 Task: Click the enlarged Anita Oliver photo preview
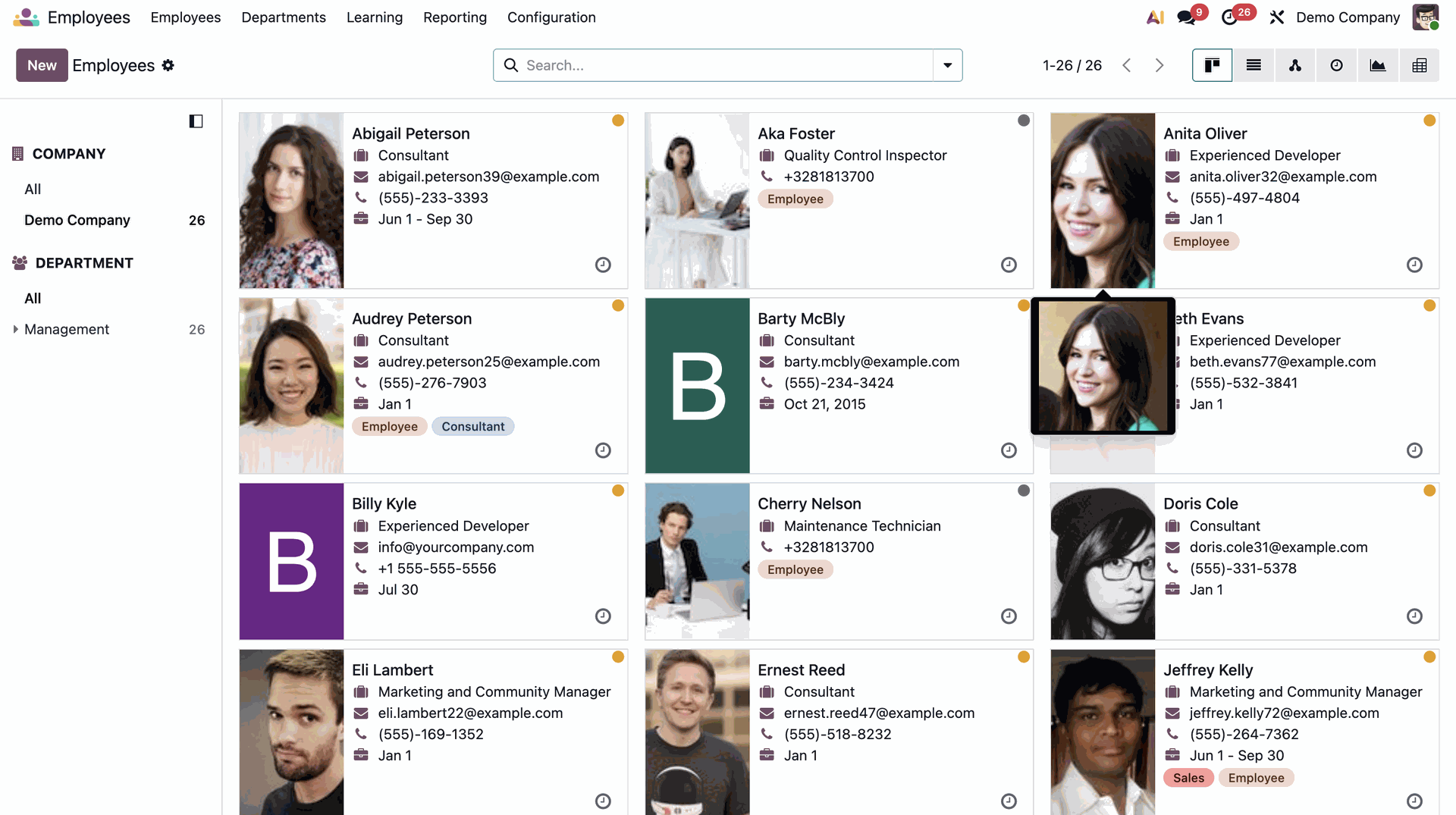1103,366
